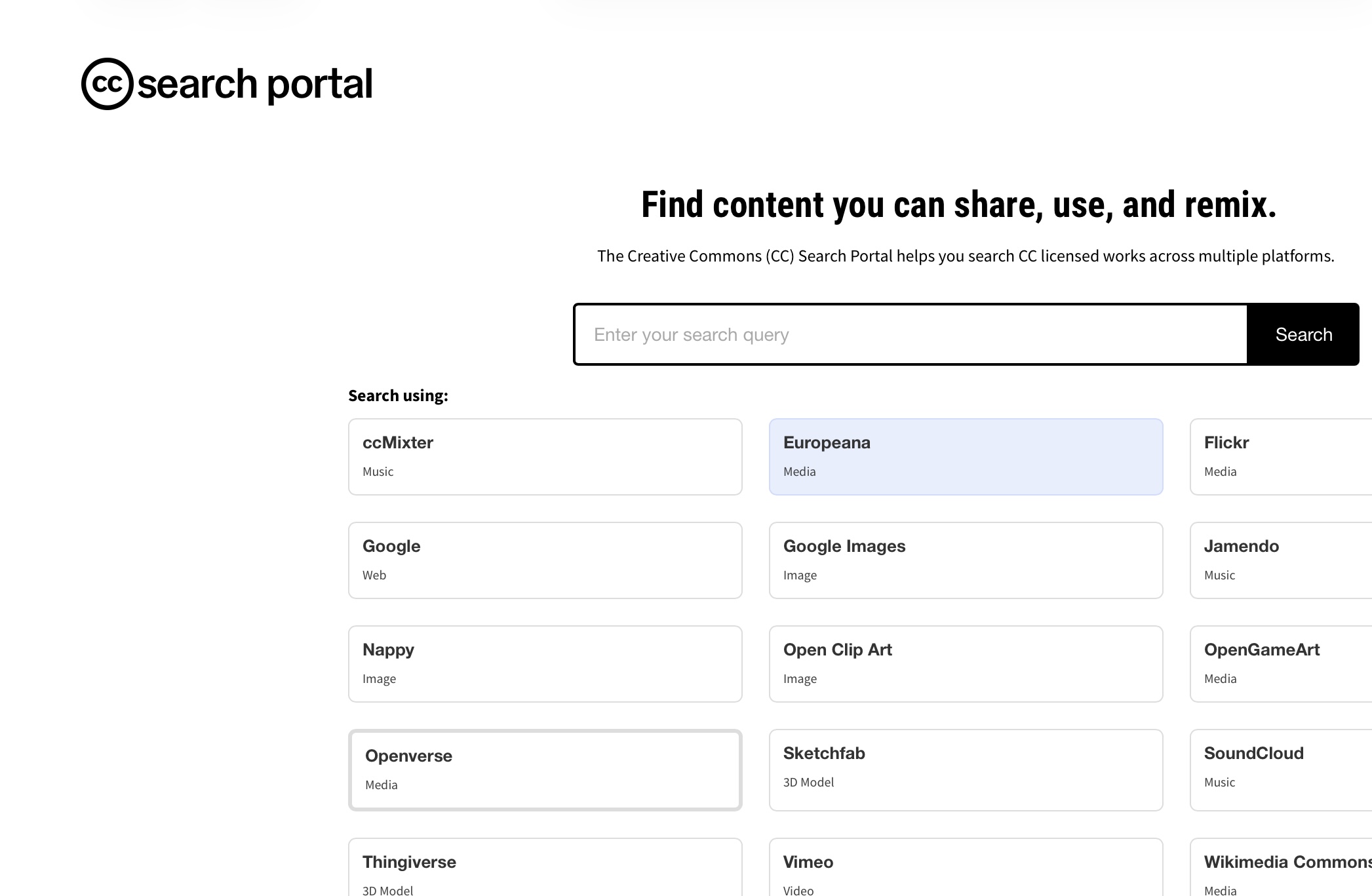Click the 'Search using:' label

[x=398, y=395]
